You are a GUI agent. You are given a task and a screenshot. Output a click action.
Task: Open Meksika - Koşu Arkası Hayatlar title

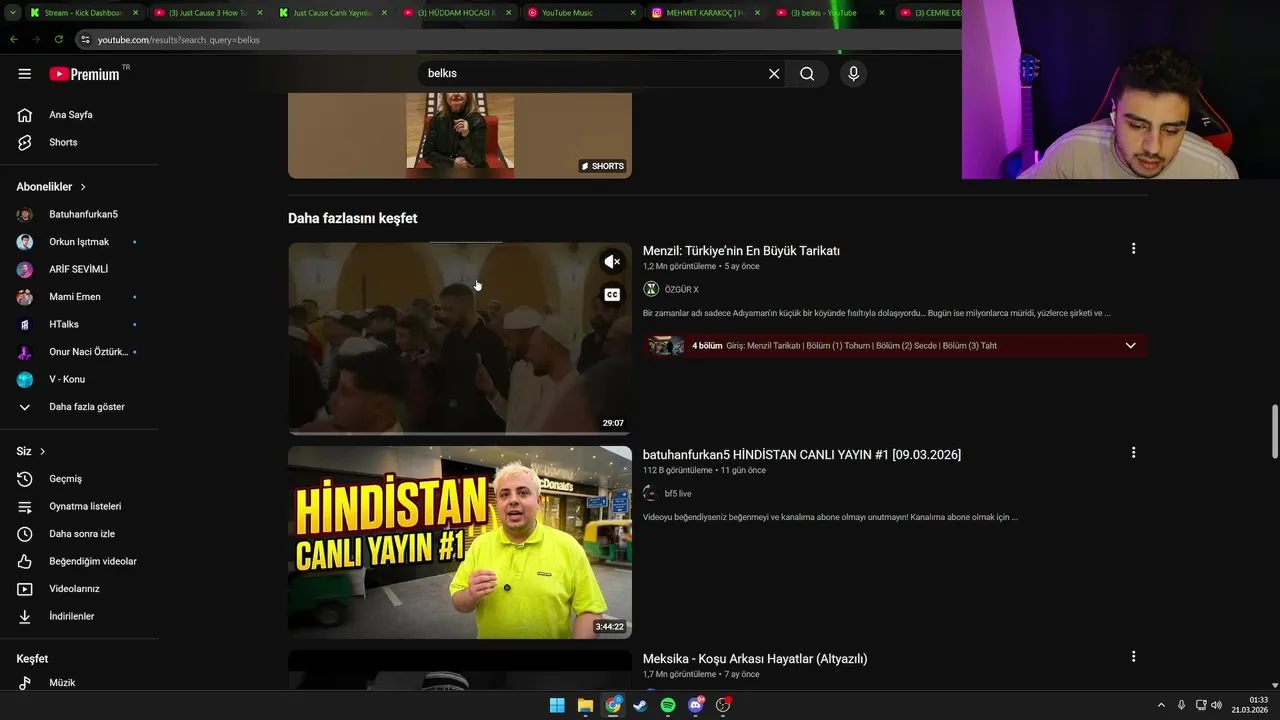(755, 659)
